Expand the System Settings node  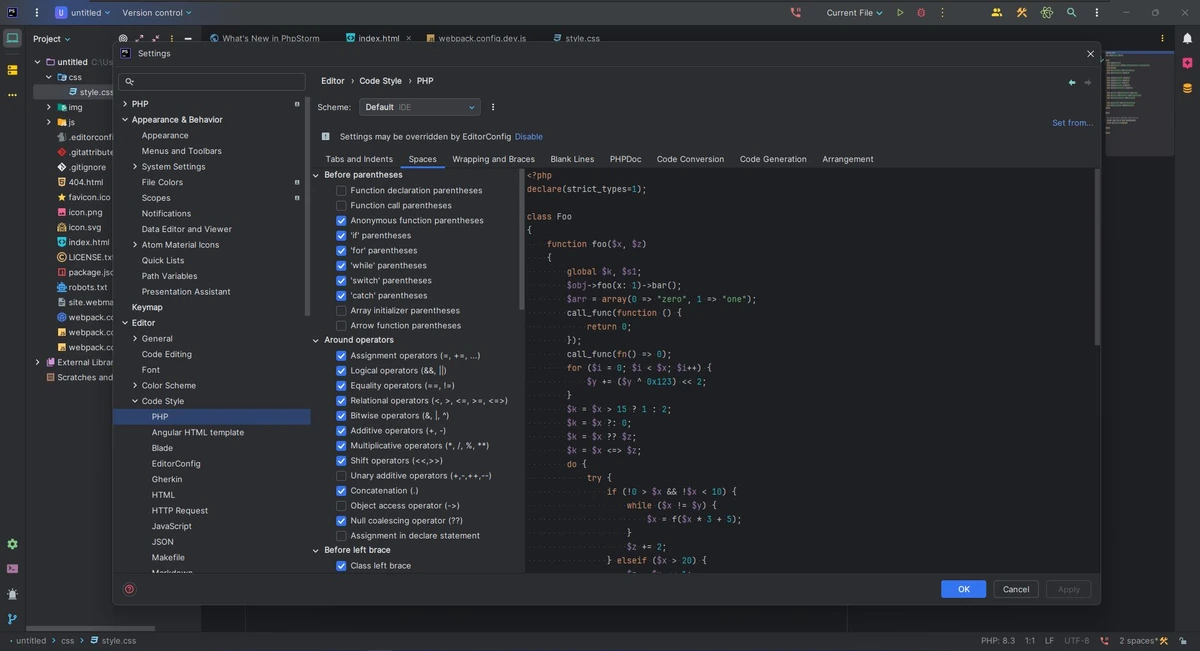[x=135, y=166]
